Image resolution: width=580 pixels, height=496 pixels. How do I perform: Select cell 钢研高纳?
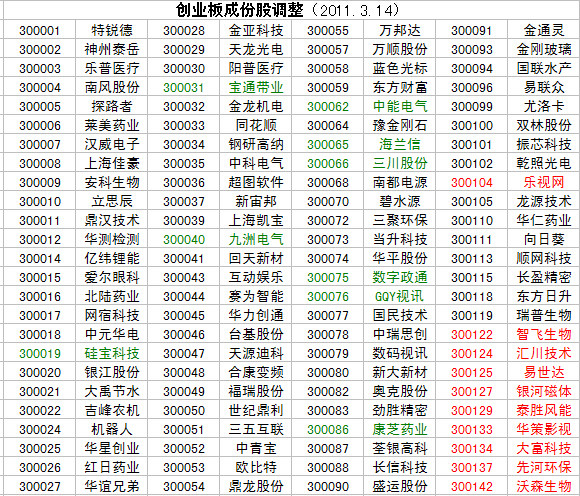point(256,145)
